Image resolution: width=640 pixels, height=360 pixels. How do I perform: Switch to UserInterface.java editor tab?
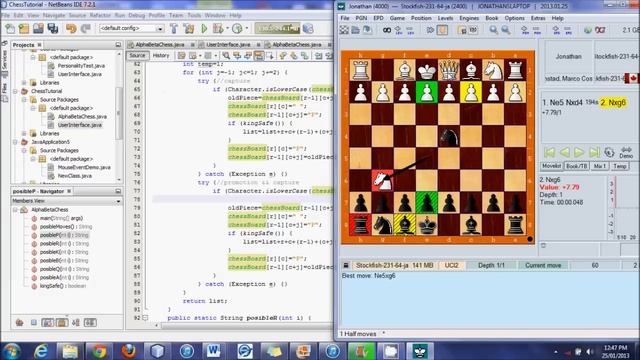point(228,44)
